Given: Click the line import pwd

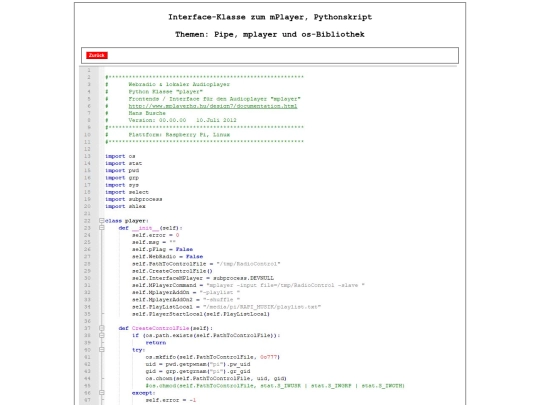Looking at the screenshot, I should point(122,170).
